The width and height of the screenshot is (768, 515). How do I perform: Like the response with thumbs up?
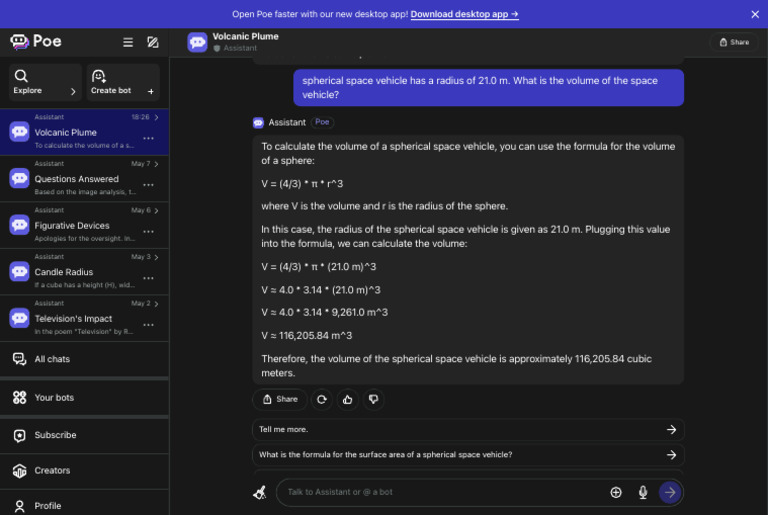[x=347, y=399]
